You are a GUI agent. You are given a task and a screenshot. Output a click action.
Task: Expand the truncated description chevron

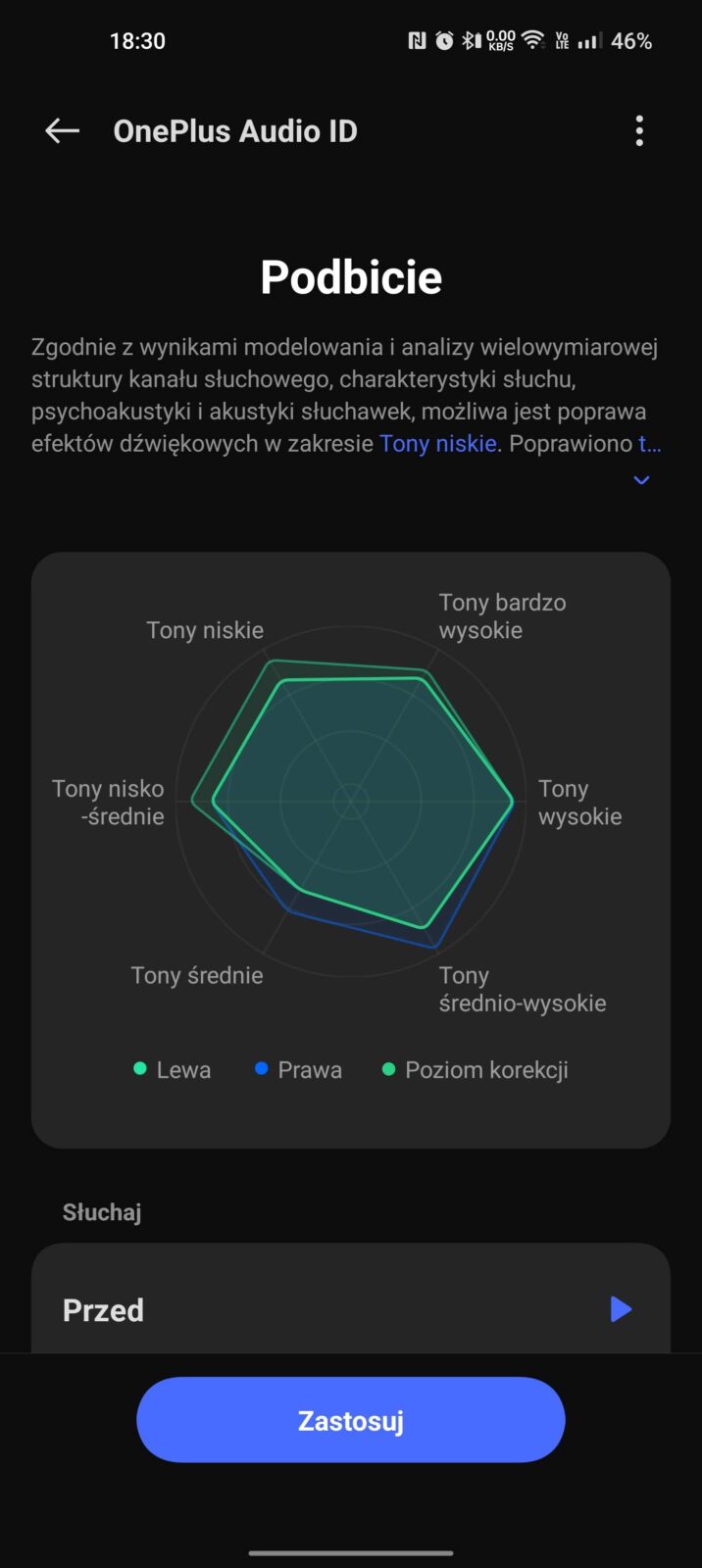point(641,480)
